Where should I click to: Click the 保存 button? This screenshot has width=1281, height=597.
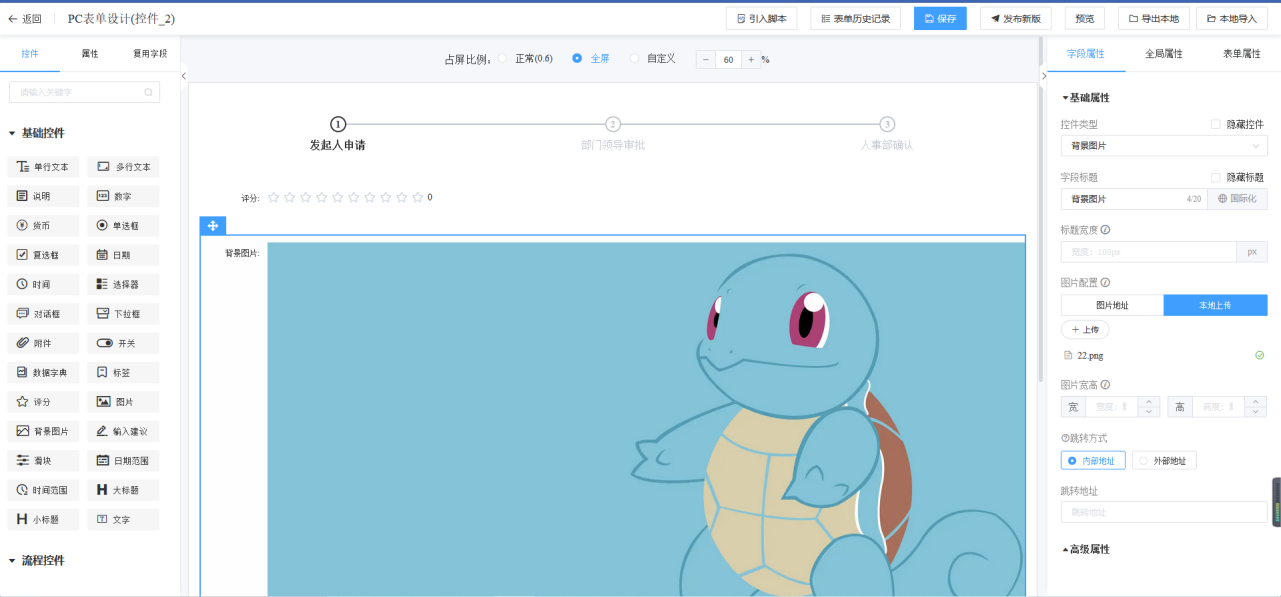[940, 18]
